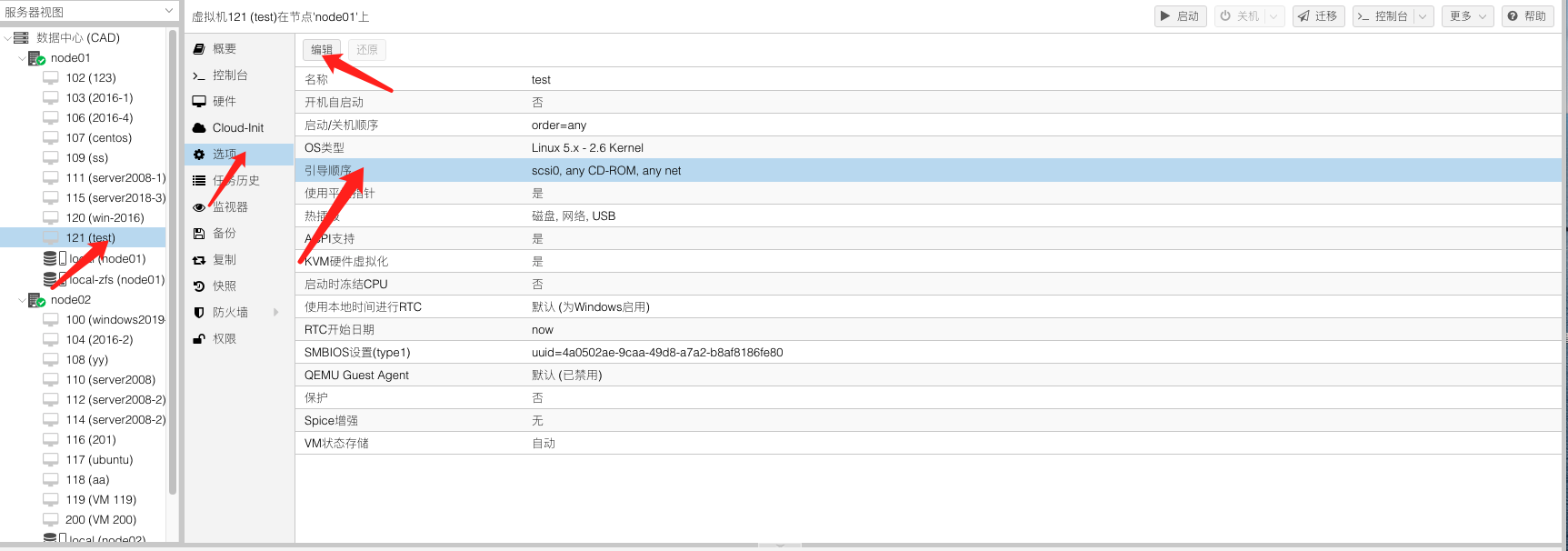Select the 名称 row
Image resolution: width=1568 pixels, height=551 pixels.
coord(929,80)
